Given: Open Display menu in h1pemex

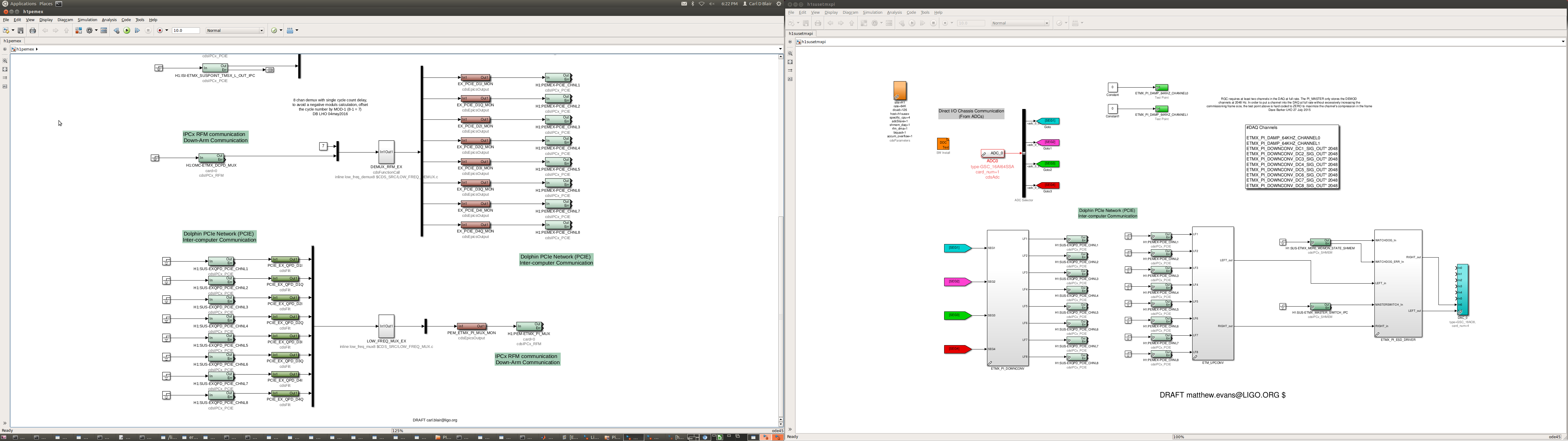Looking at the screenshot, I should 46,20.
